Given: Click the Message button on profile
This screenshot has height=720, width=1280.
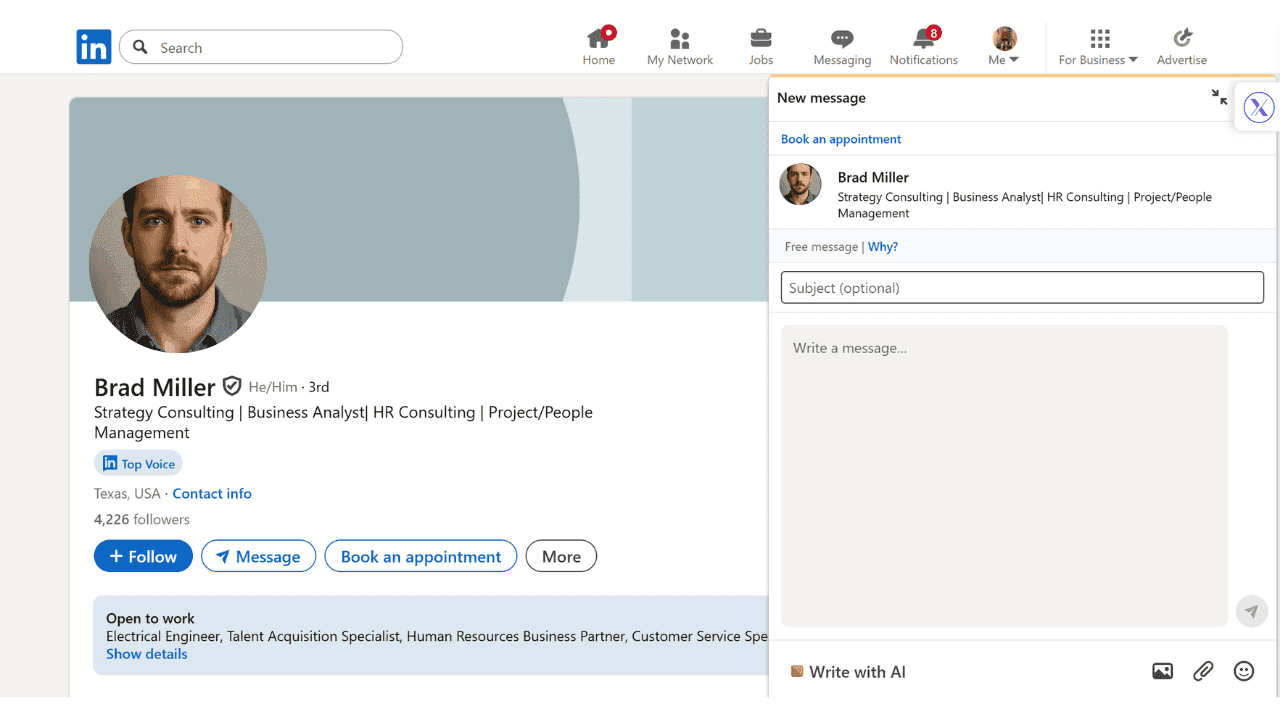Looking at the screenshot, I should click(x=258, y=556).
